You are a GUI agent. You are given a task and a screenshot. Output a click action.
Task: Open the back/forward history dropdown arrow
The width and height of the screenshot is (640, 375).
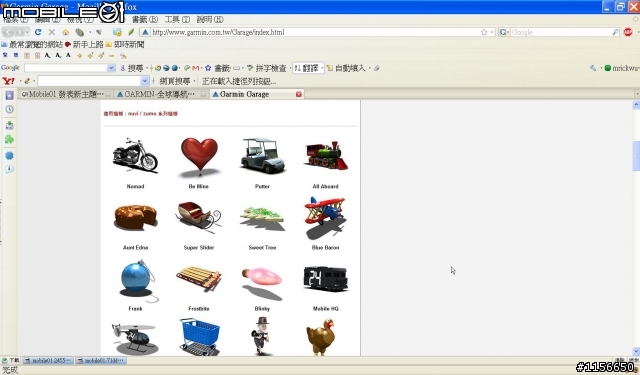27,32
